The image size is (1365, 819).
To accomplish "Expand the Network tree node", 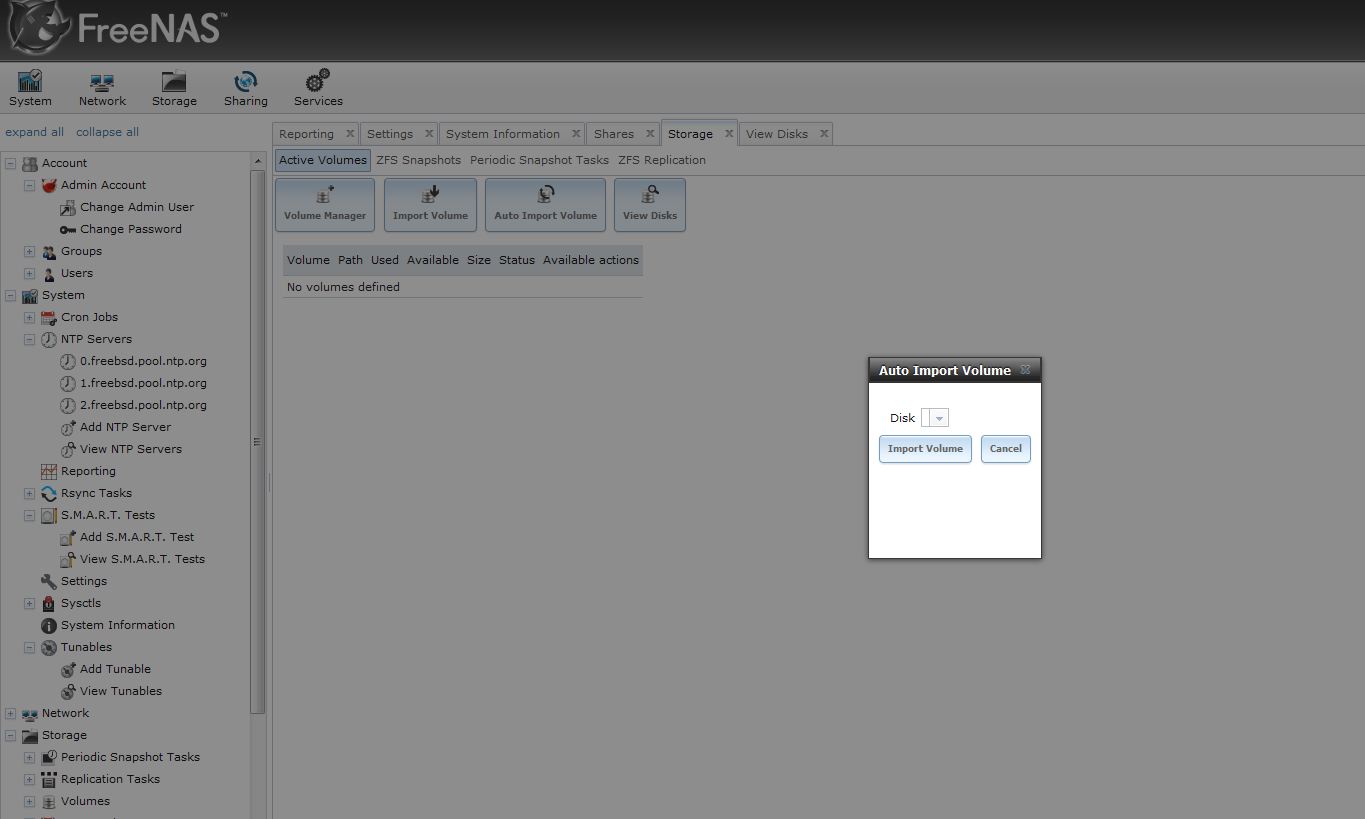I will (x=10, y=713).
